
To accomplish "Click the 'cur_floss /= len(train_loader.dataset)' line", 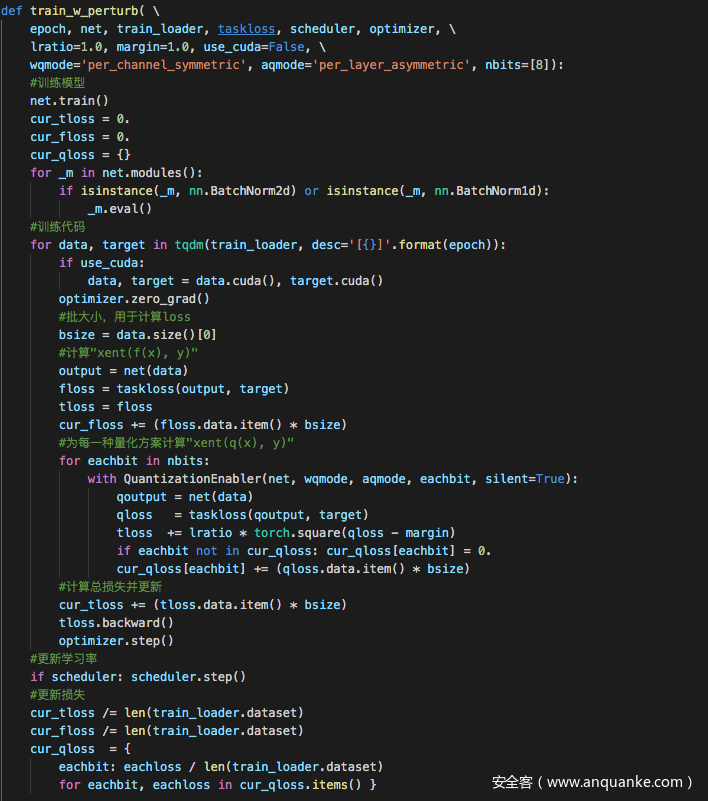I will (x=167, y=731).
